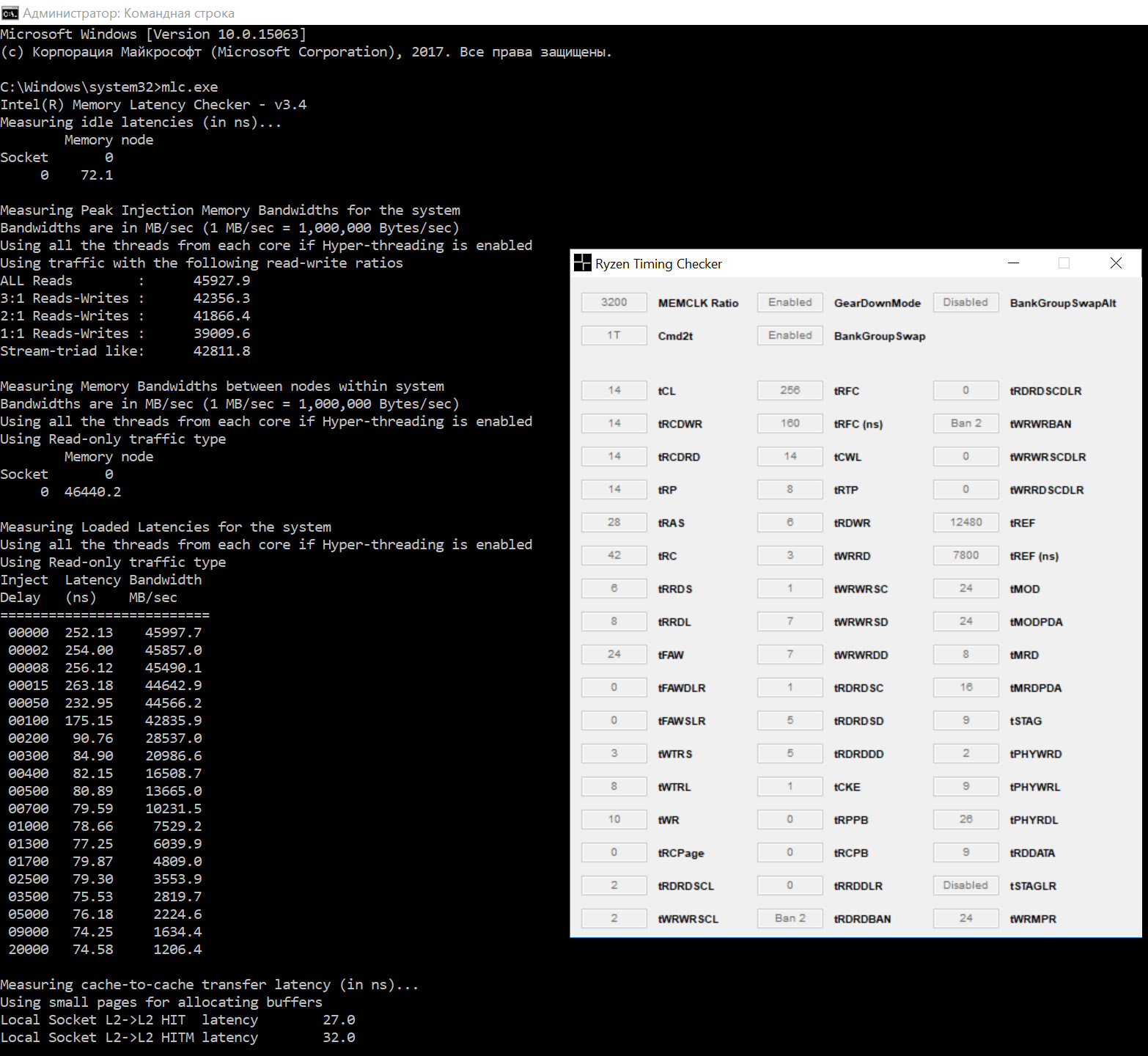The width and height of the screenshot is (1148, 1056).
Task: Select the tREF value showing 12480
Action: 965,522
